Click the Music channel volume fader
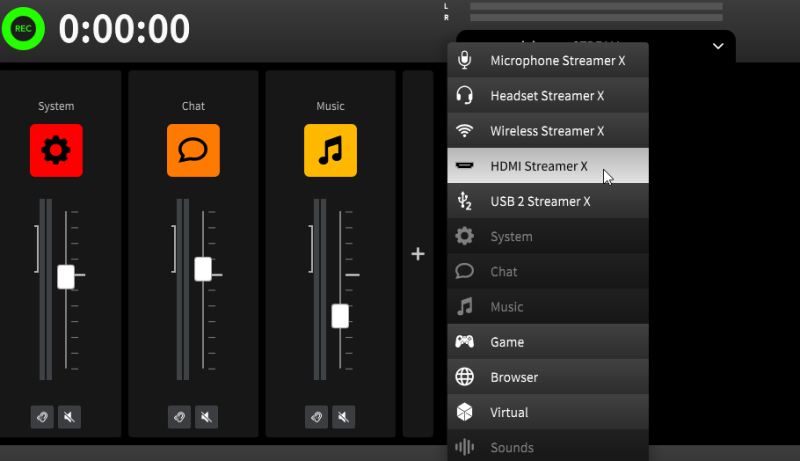This screenshot has width=800, height=461. (340, 316)
